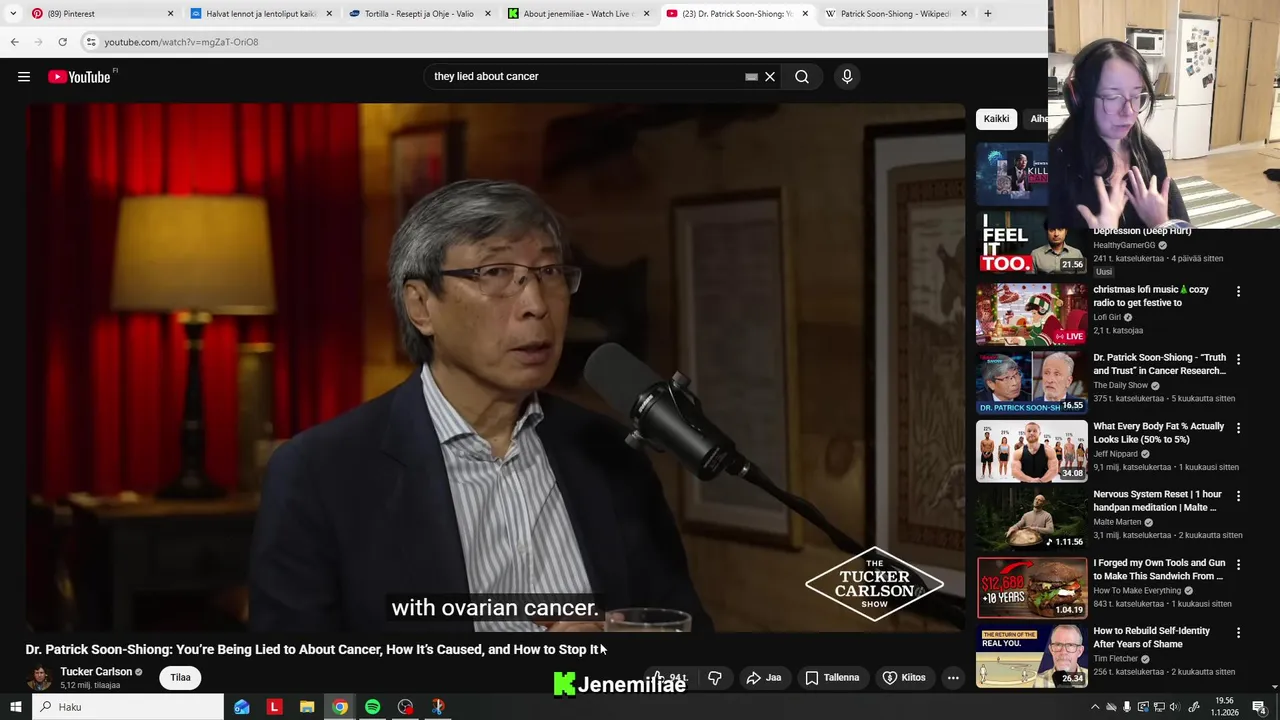Open I Feel It Too video thumbnail
Image resolution: width=1280 pixels, height=720 pixels.
coord(1031,243)
